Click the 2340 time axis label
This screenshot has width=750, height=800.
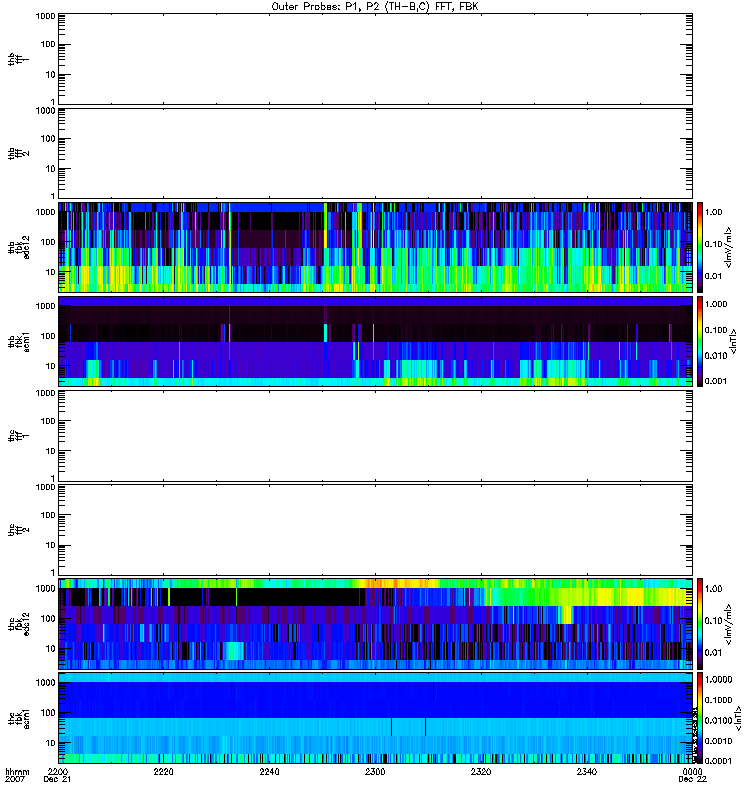tap(586, 773)
